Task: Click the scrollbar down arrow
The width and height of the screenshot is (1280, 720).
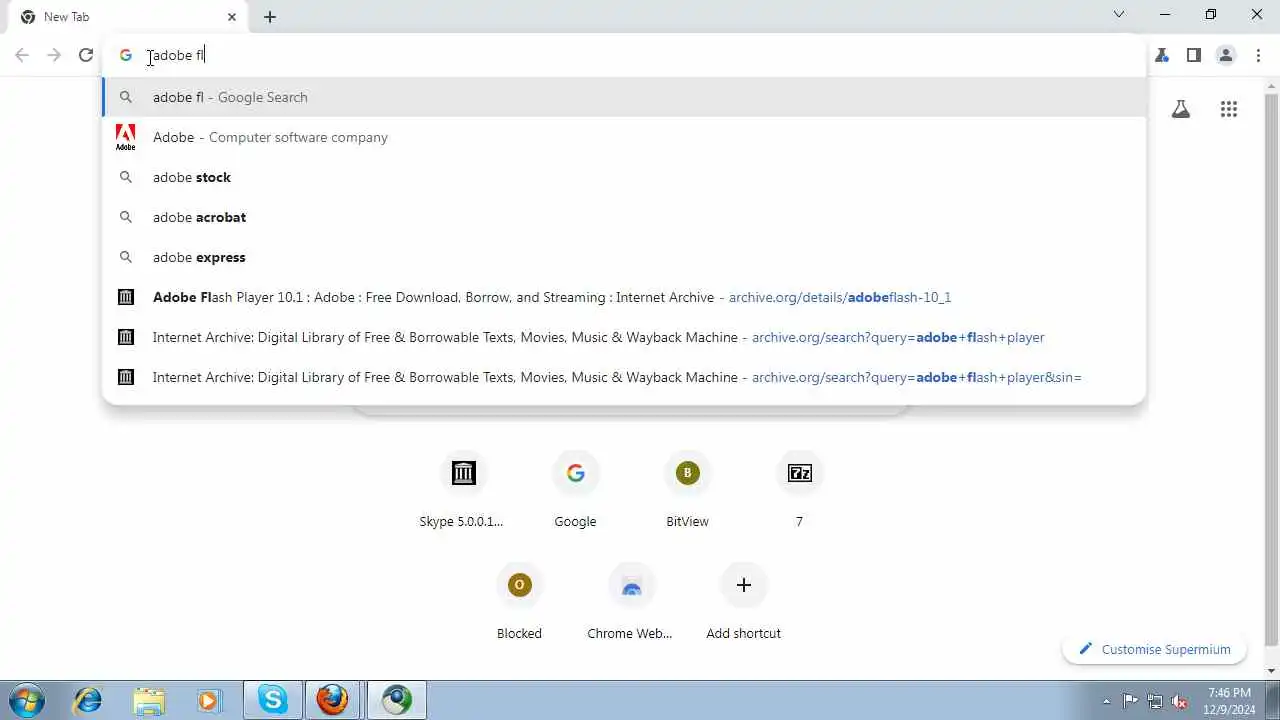Action: coord(1271,671)
